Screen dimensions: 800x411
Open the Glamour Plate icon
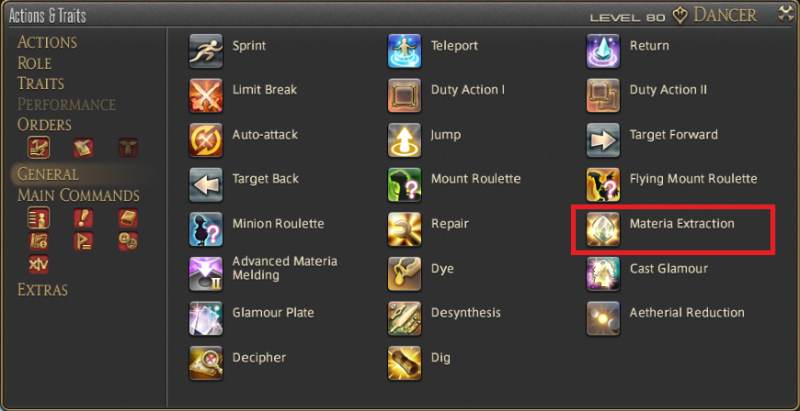point(206,319)
